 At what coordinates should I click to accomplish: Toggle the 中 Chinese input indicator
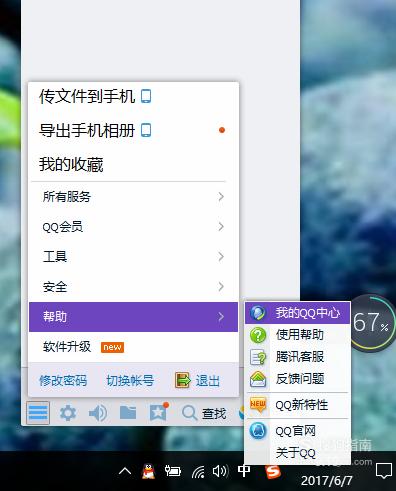[244, 471]
